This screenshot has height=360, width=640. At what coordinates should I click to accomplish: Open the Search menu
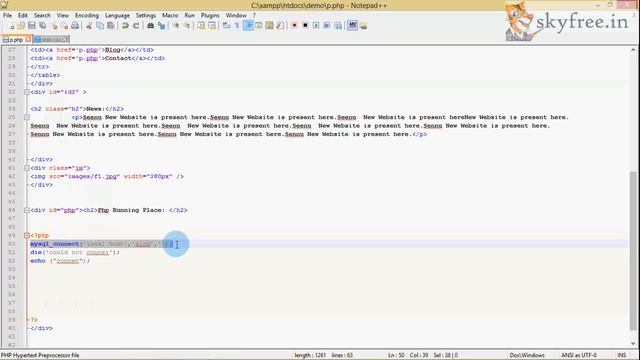click(x=42, y=16)
